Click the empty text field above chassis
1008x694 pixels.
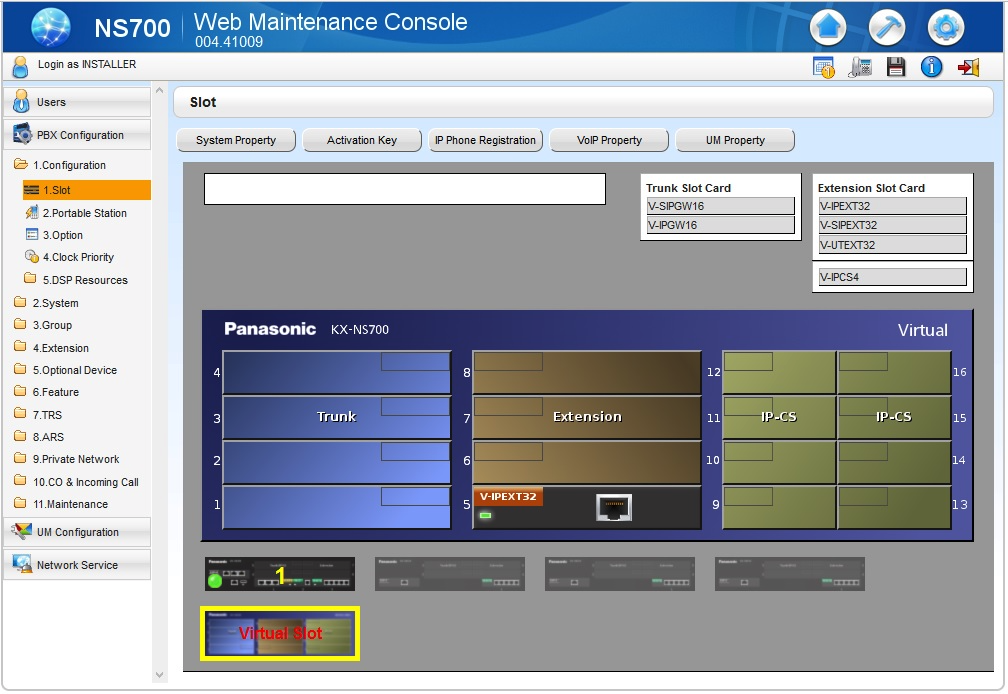coord(405,189)
